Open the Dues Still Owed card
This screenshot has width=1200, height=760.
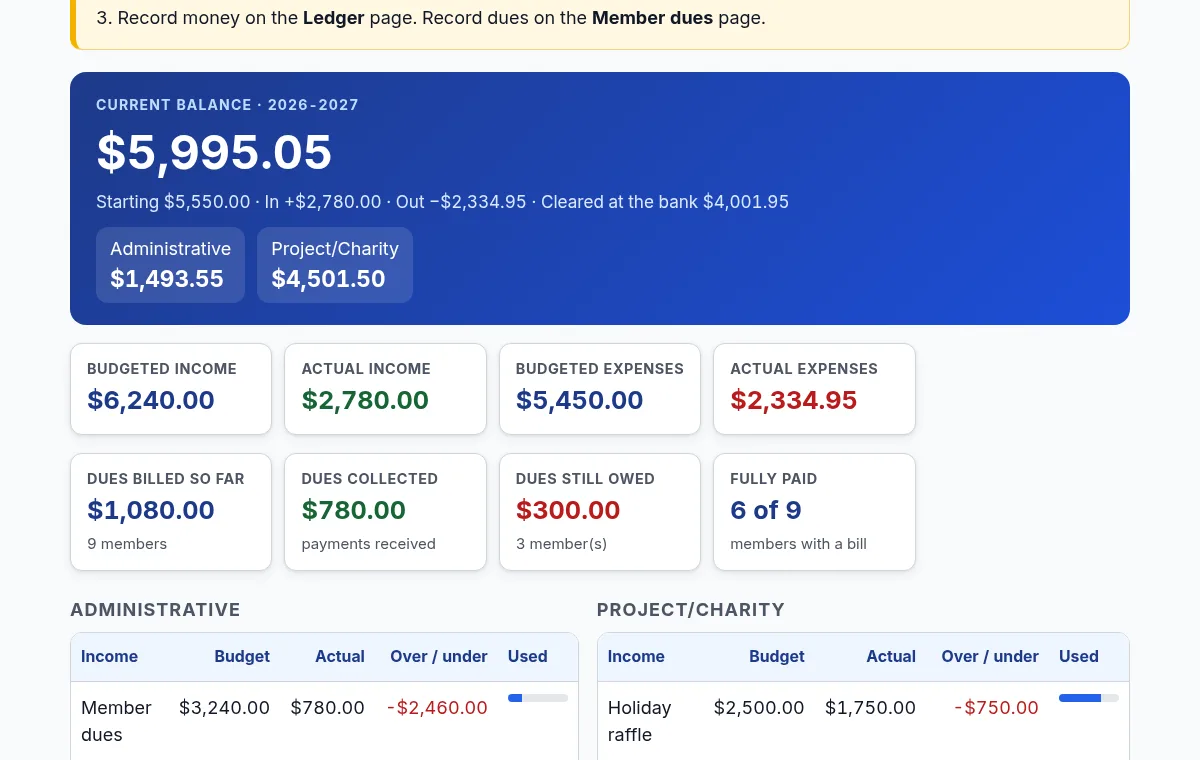[600, 512]
